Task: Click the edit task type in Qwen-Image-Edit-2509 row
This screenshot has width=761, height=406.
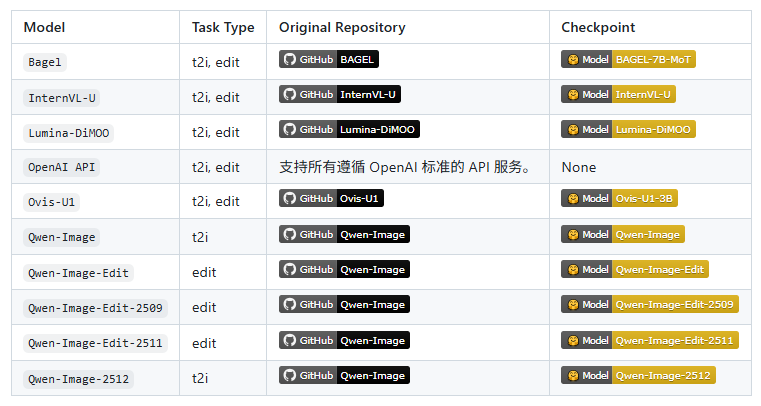Action: (204, 308)
